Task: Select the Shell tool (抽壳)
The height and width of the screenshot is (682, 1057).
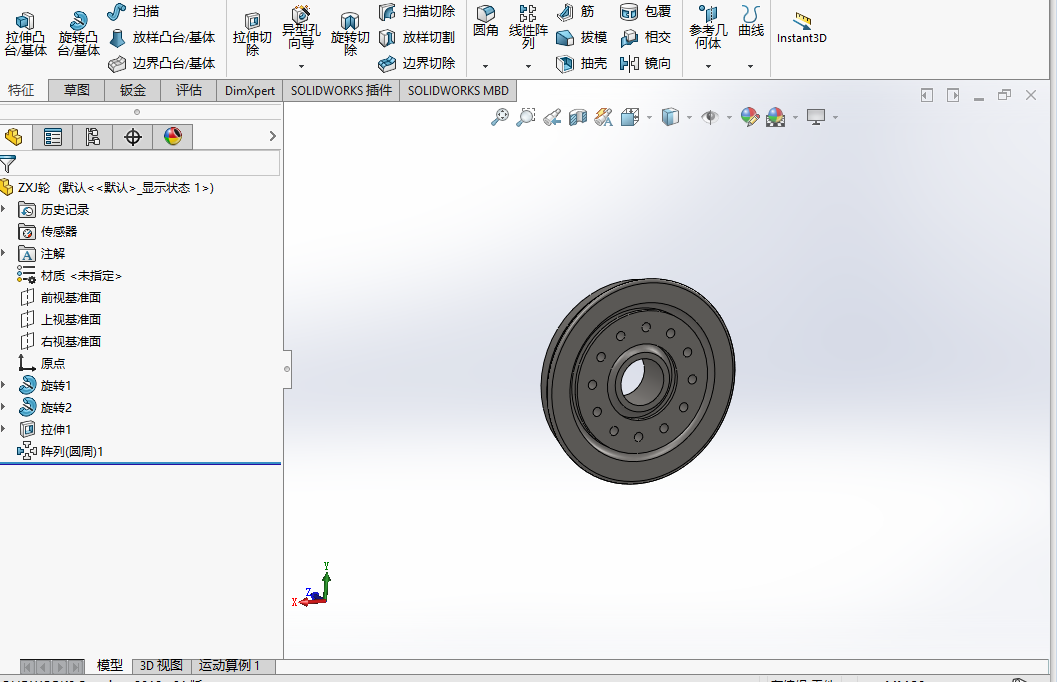Action: click(x=582, y=63)
